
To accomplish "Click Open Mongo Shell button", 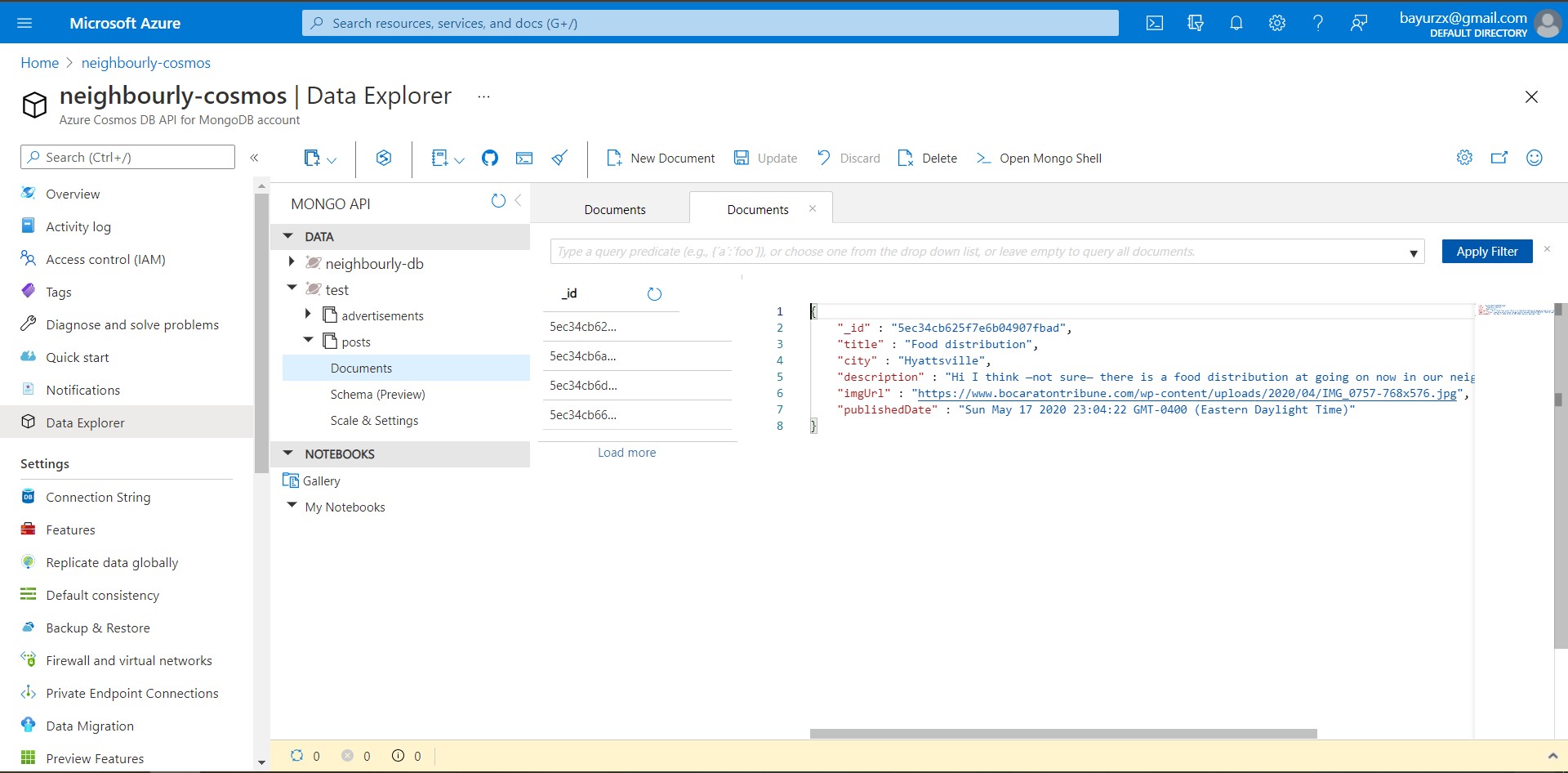I will click(x=1038, y=158).
